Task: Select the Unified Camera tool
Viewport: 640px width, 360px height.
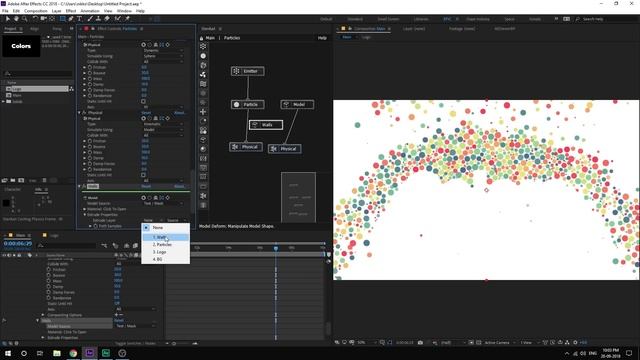Action: [x=44, y=19]
